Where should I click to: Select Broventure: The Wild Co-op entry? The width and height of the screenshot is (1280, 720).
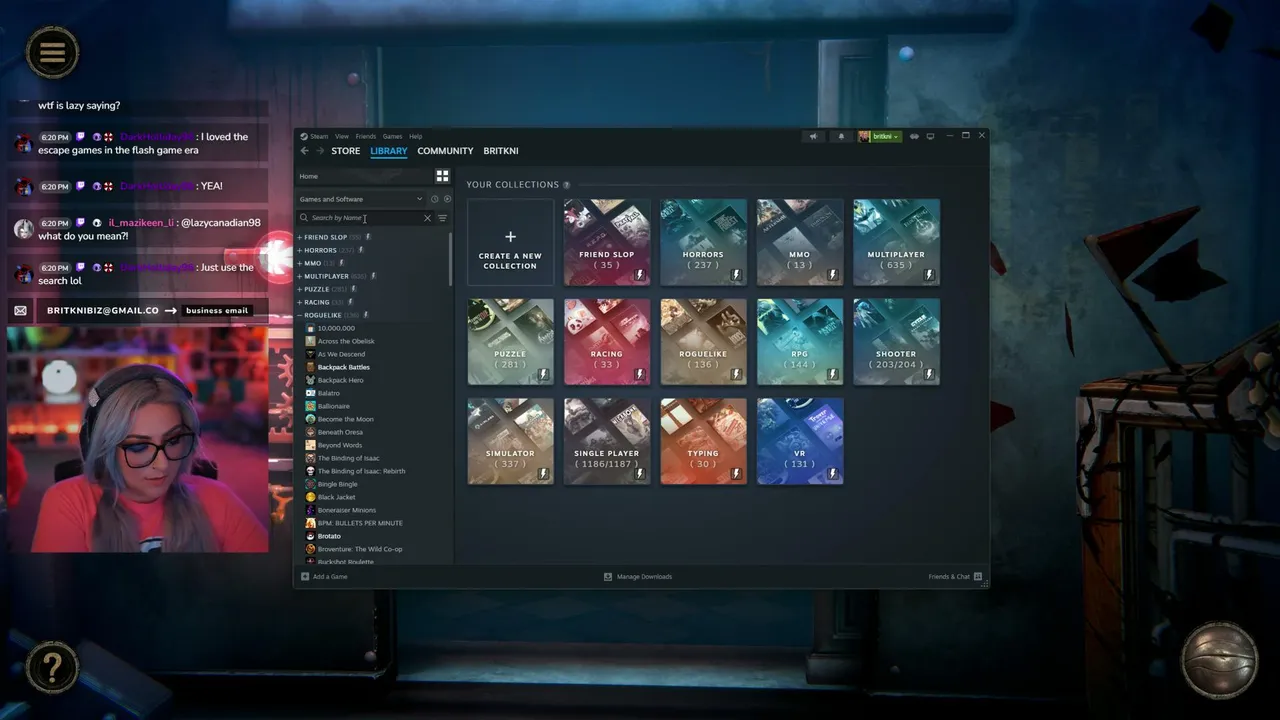pos(360,549)
